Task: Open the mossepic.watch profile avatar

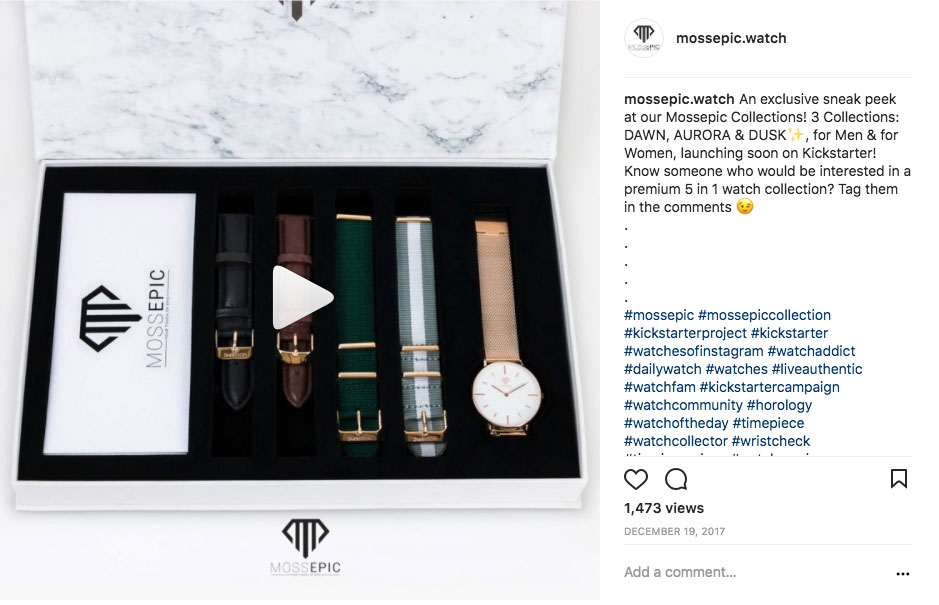Action: (644, 38)
